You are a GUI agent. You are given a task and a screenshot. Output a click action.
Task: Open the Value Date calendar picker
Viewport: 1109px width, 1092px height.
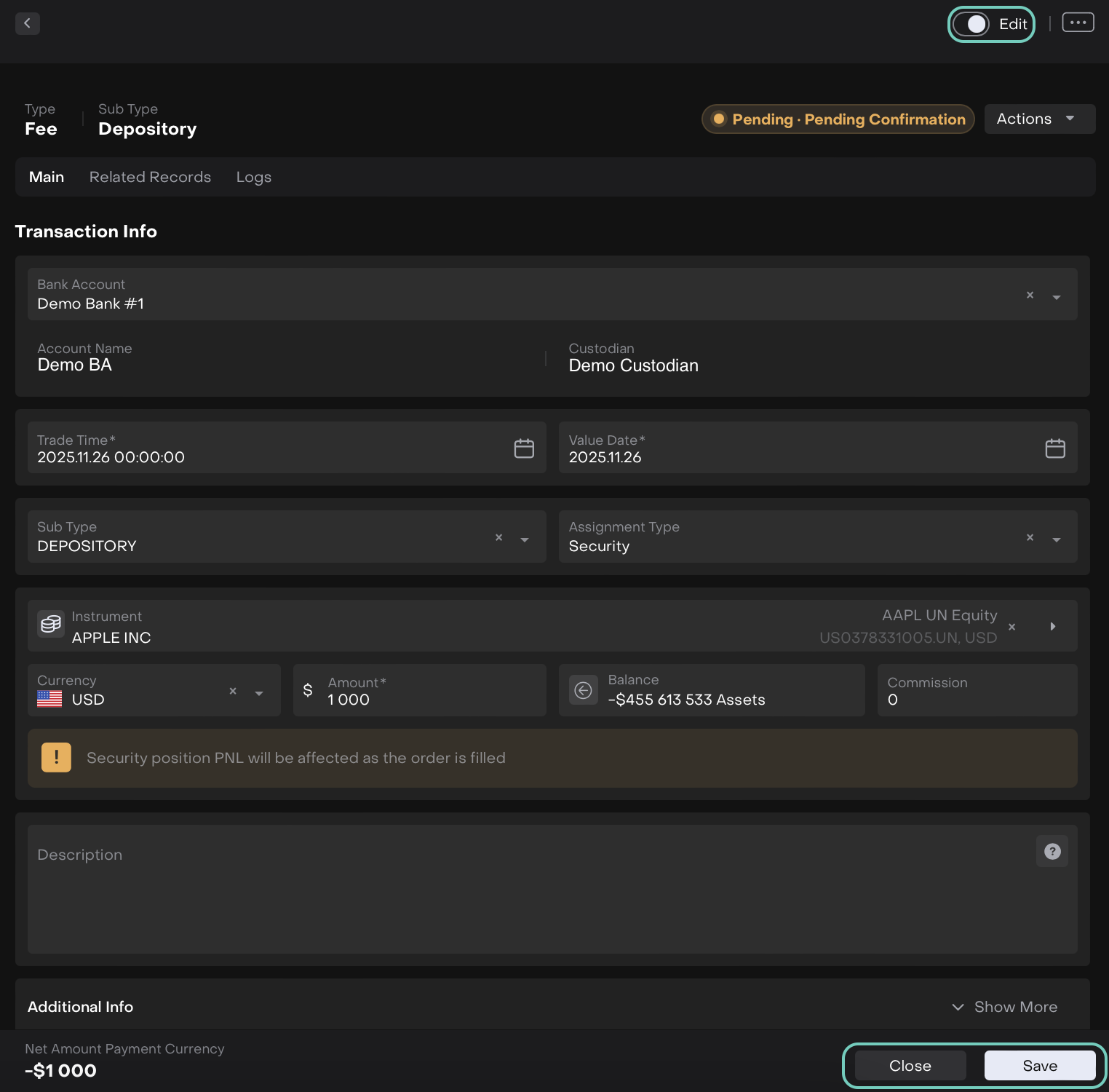point(1055,448)
